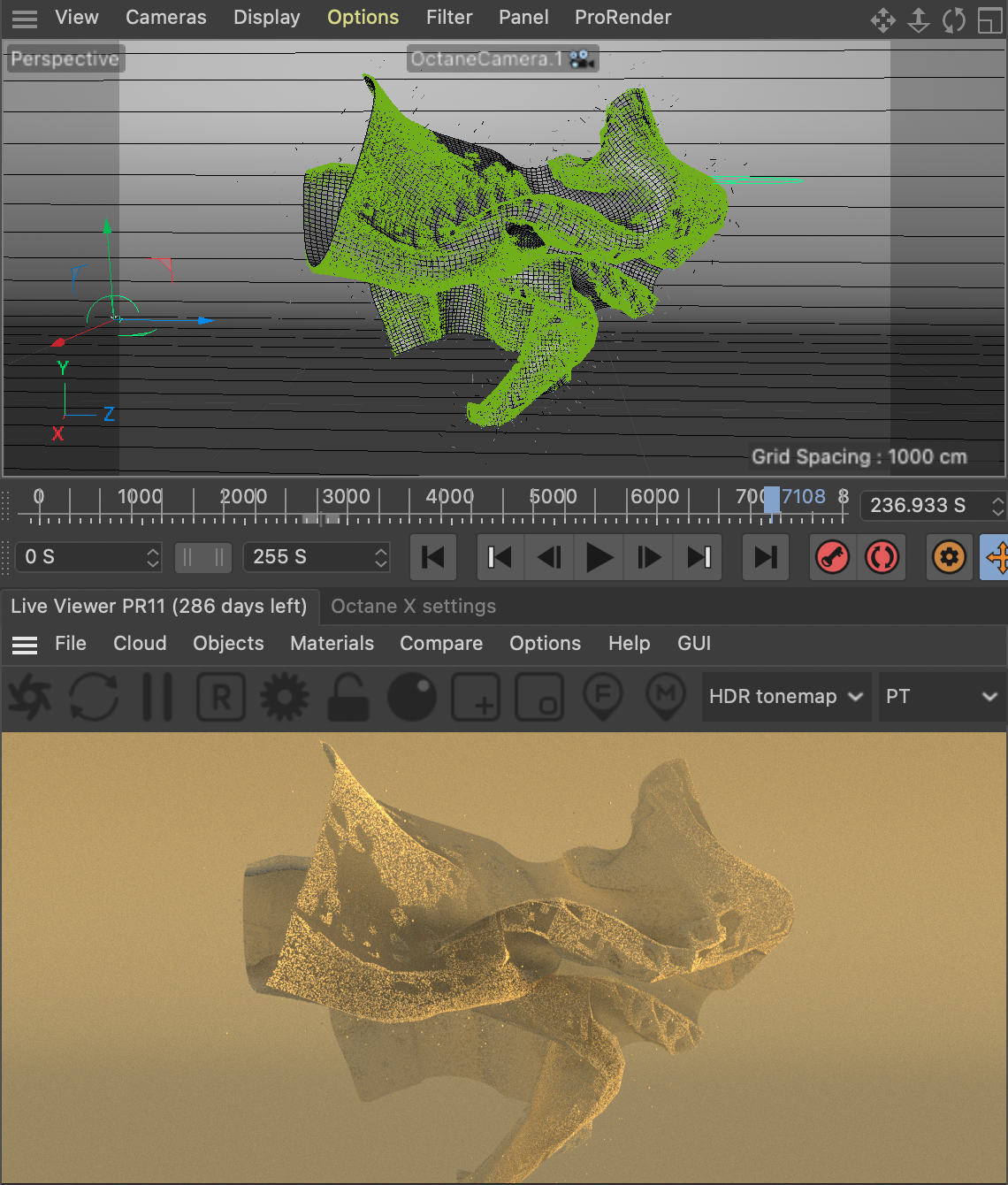Screen dimensions: 1008x1185
Task: Click the restart render refresh icon
Action: pos(94,697)
